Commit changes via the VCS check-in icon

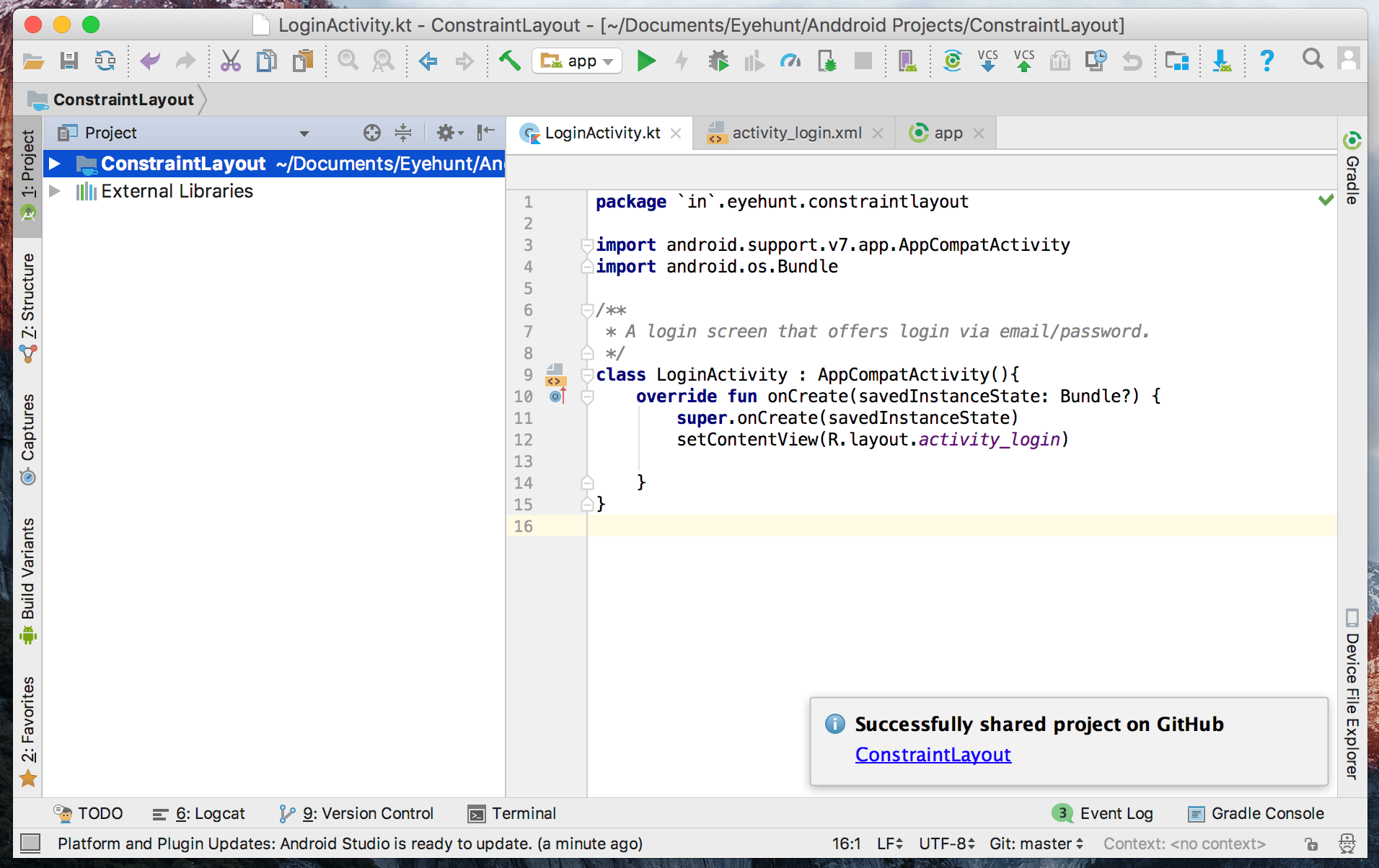point(1024,61)
